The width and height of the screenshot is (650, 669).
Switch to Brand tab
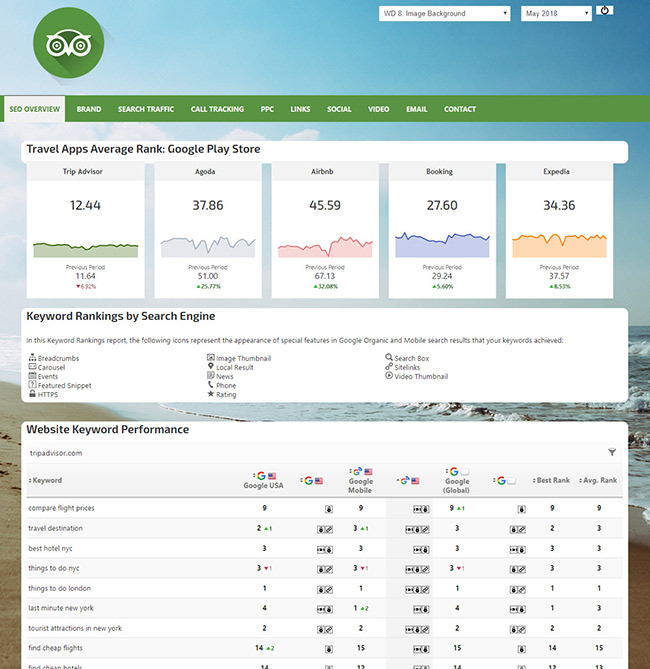[89, 109]
